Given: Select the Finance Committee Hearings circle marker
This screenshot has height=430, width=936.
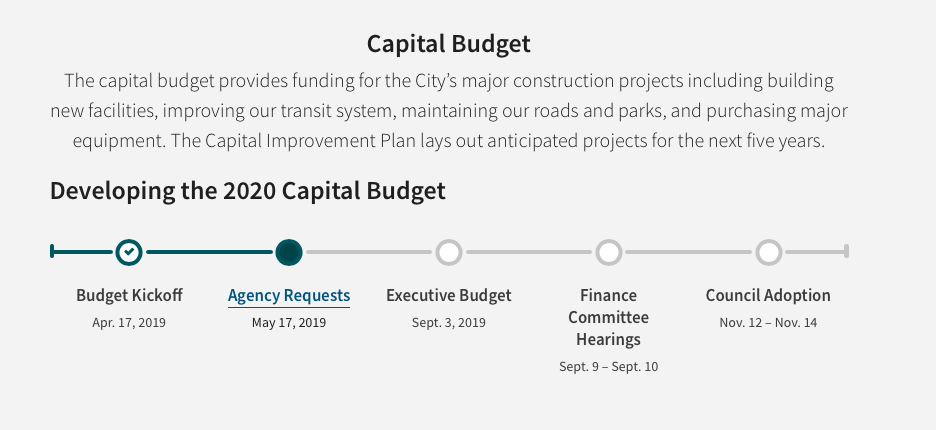Looking at the screenshot, I should coord(608,252).
